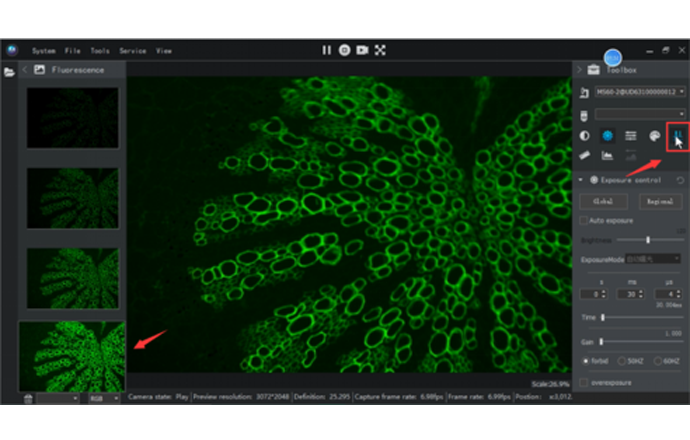Select the second fluorescence thumbnail
The width and height of the screenshot is (690, 440).
click(x=73, y=198)
